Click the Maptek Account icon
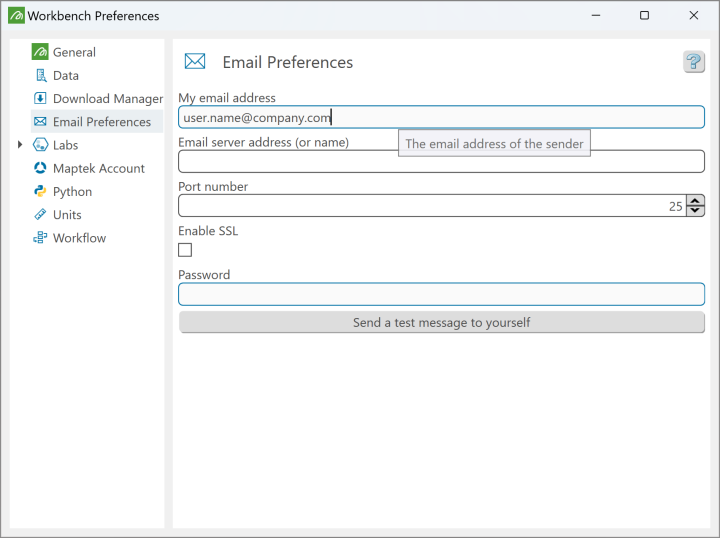 pyautogui.click(x=40, y=168)
